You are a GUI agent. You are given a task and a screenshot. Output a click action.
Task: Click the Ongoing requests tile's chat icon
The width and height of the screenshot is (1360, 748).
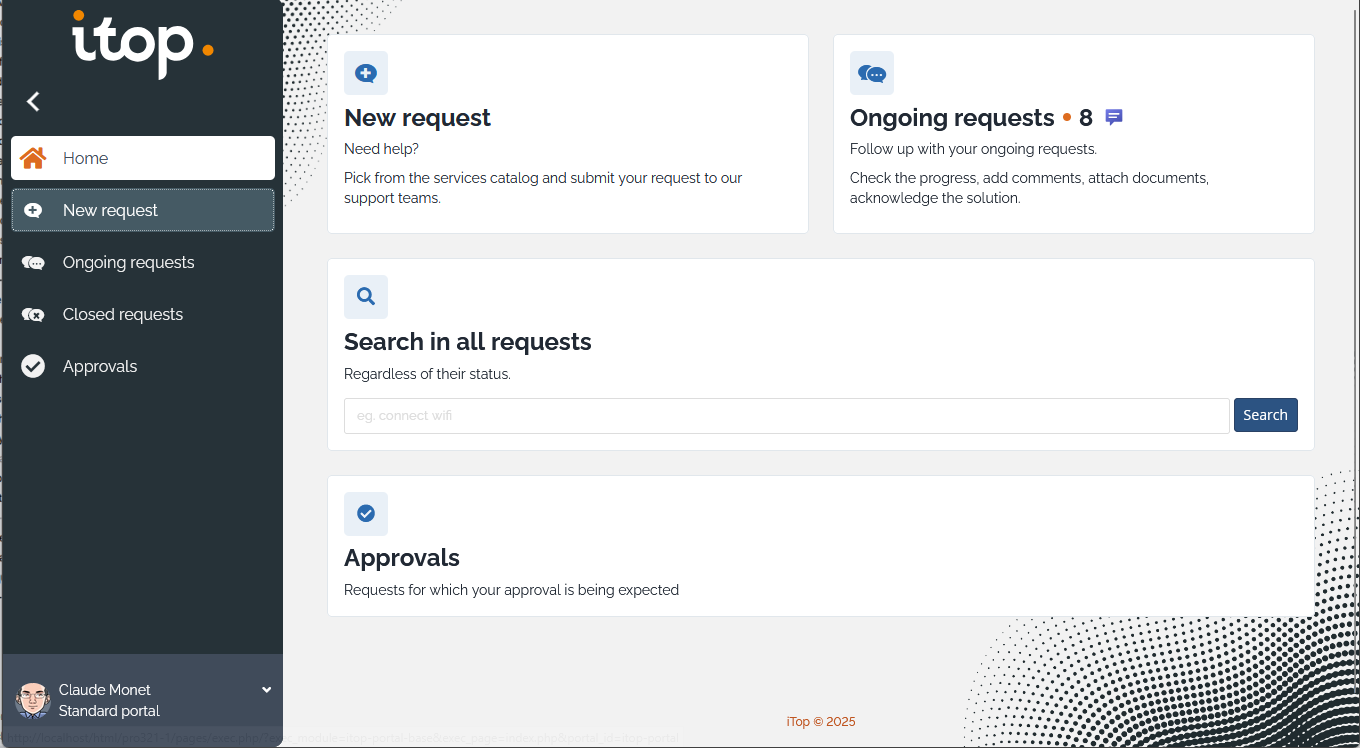872,73
